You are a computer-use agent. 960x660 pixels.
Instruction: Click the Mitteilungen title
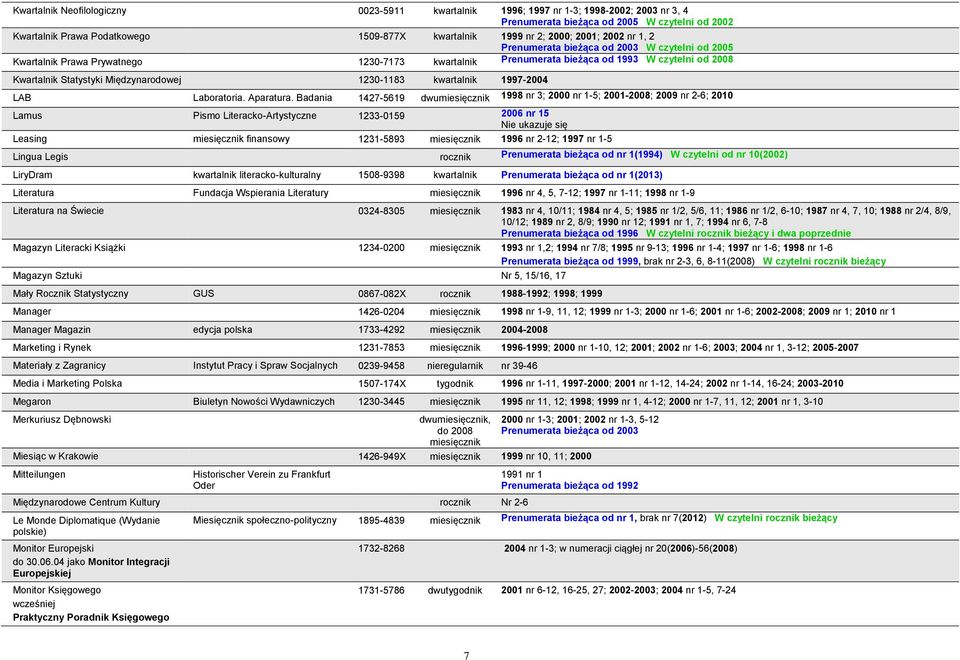pyautogui.click(x=39, y=474)
